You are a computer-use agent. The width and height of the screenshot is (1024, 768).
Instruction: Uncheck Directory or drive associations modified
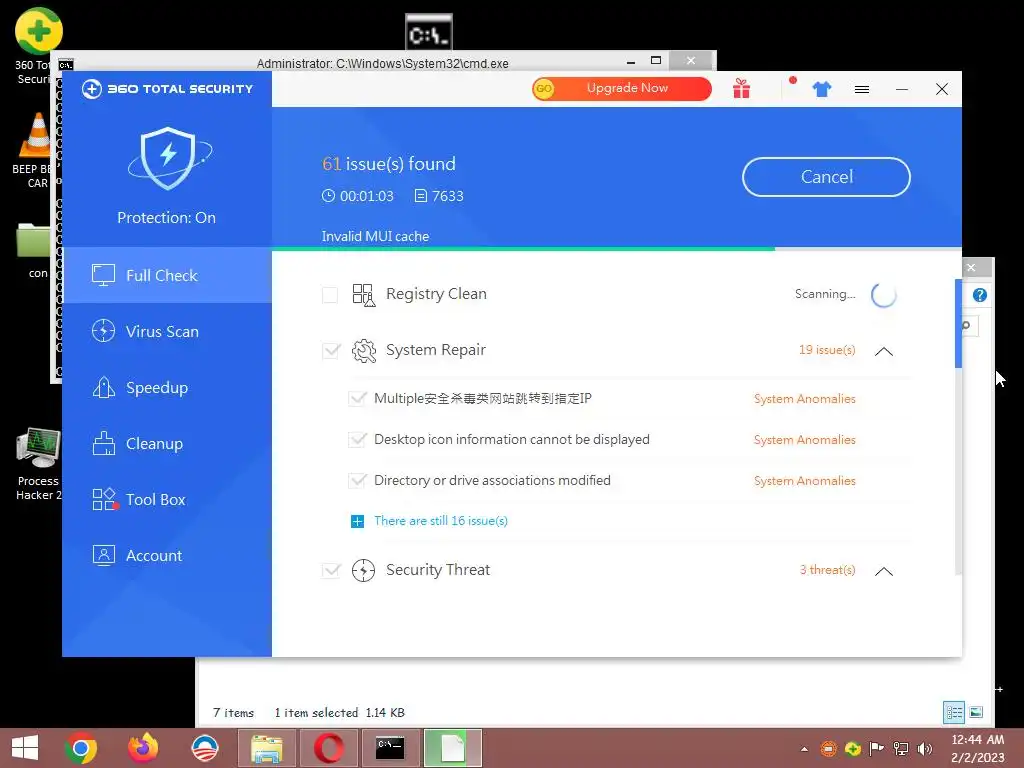[x=357, y=481]
